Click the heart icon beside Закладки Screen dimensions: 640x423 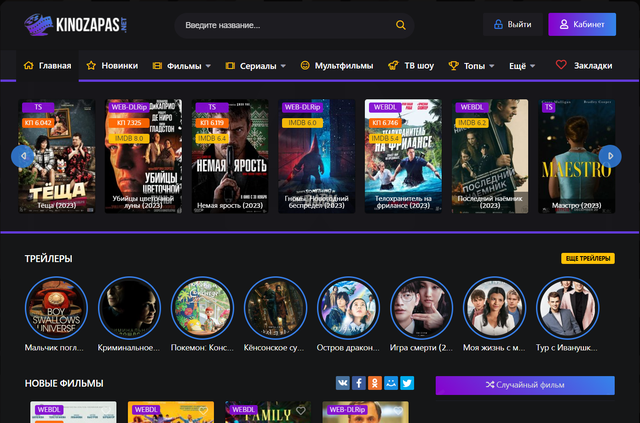point(561,65)
